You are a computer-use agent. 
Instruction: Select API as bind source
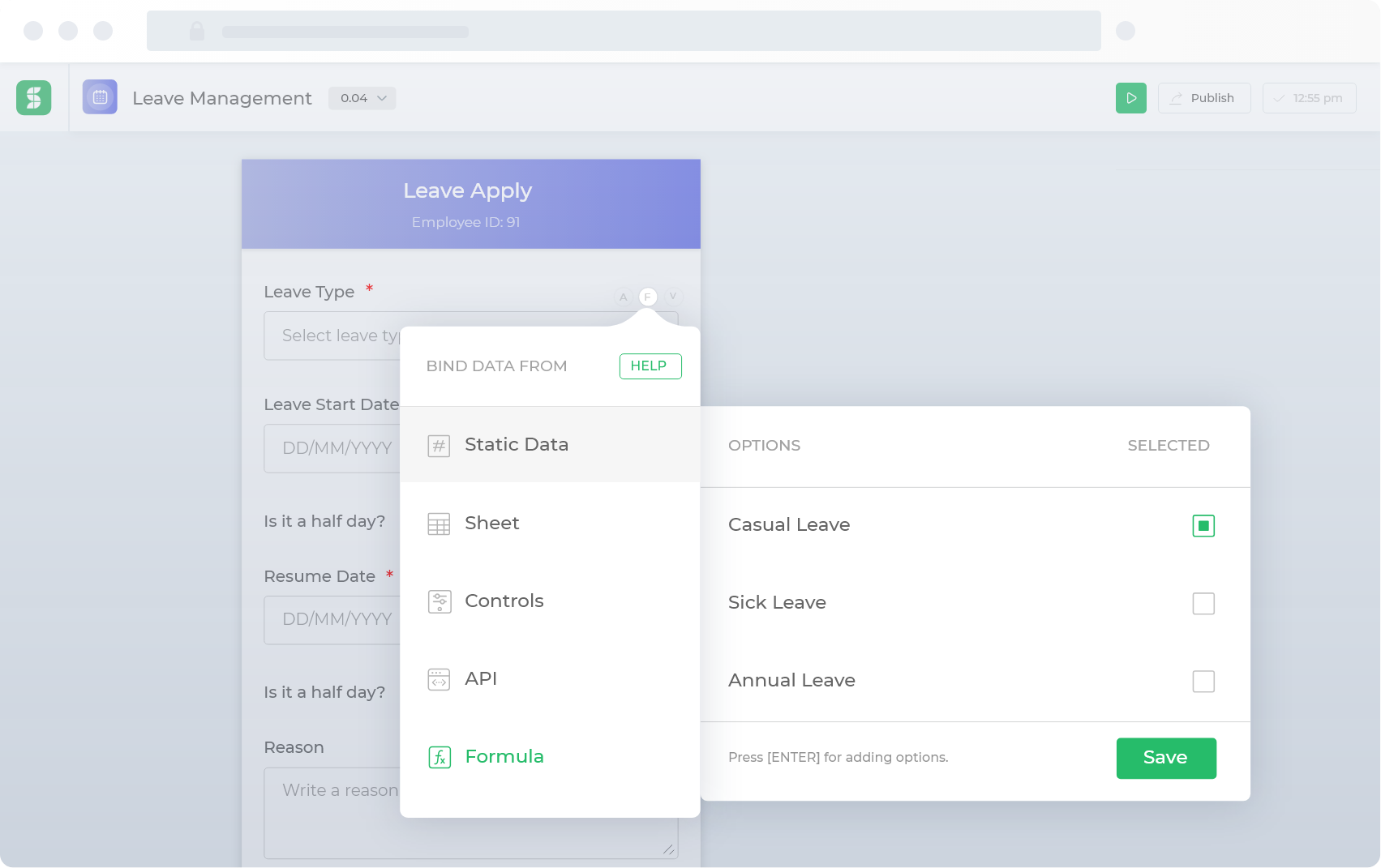click(550, 679)
